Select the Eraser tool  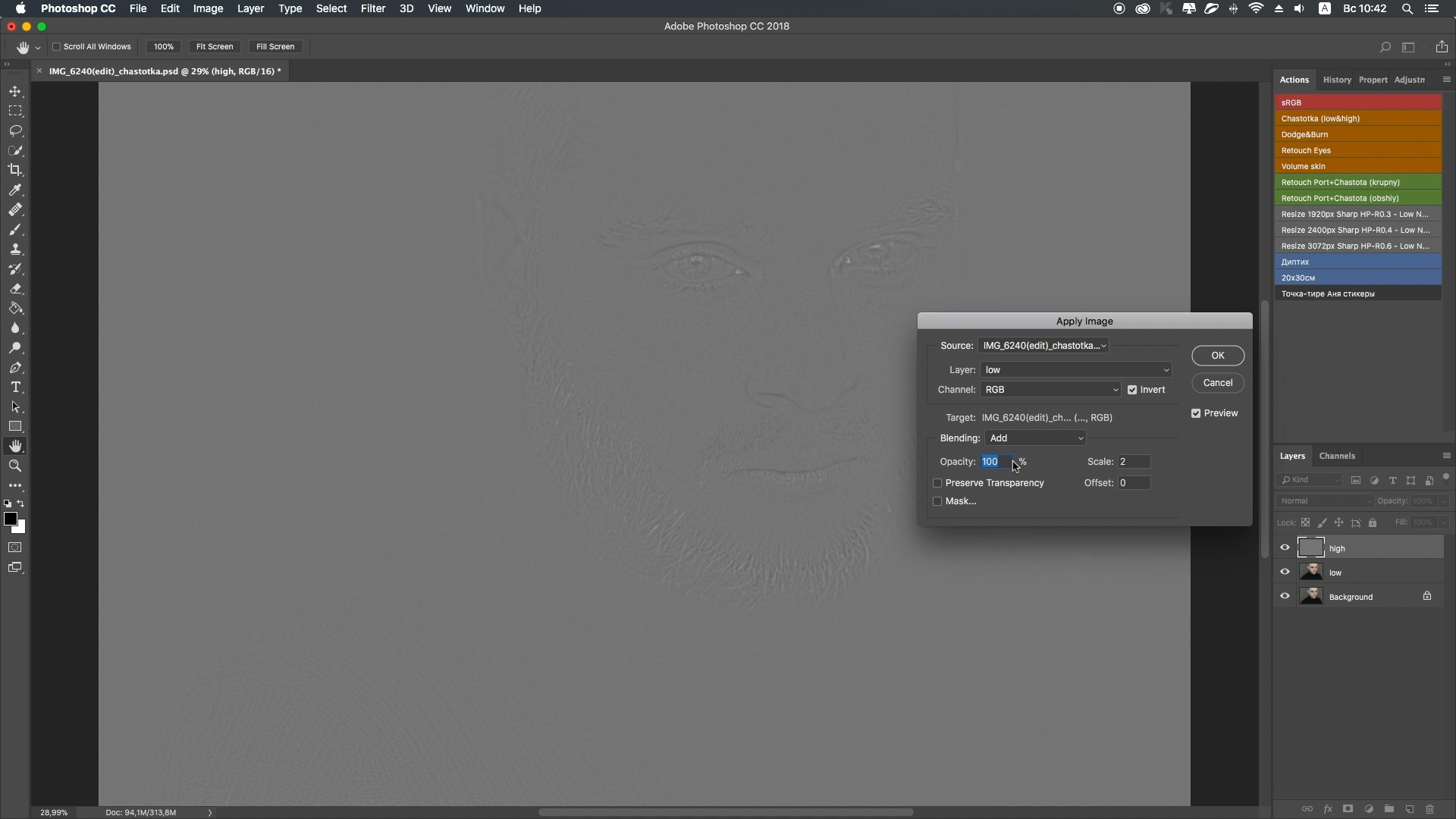[15, 289]
